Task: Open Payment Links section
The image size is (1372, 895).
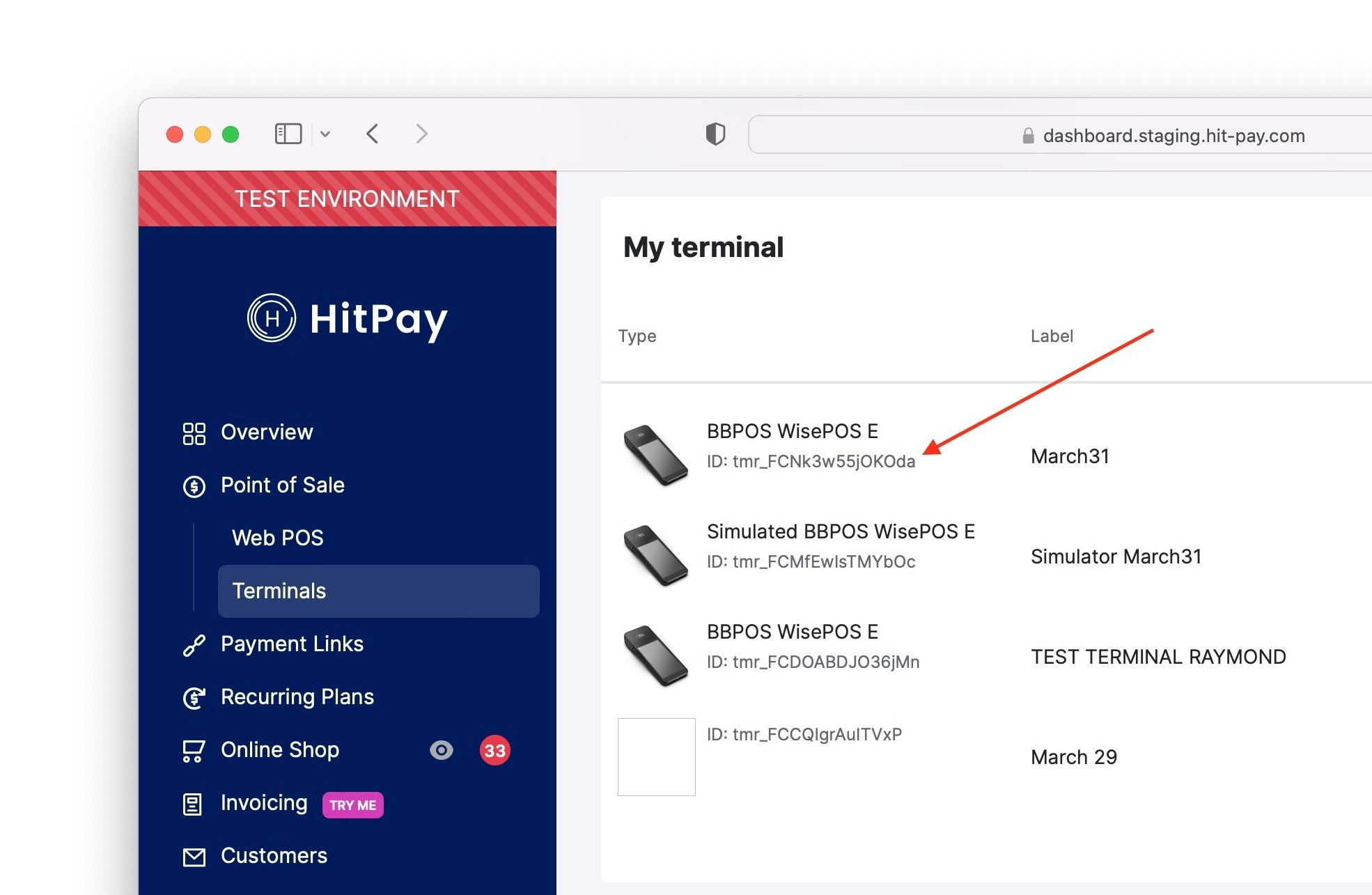Action: click(292, 644)
